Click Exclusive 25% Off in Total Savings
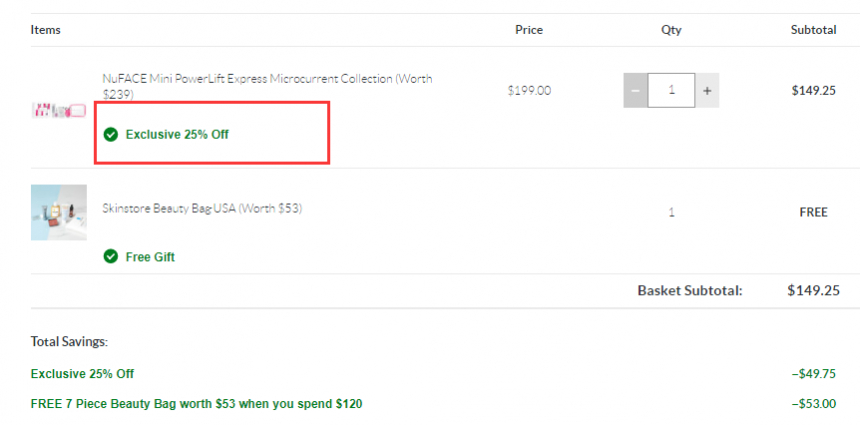860x425 pixels. [82, 374]
